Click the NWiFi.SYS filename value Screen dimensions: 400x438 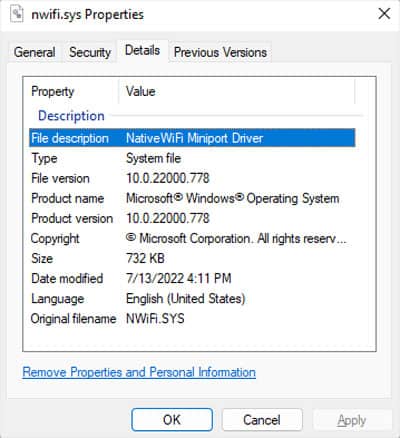(x=155, y=319)
